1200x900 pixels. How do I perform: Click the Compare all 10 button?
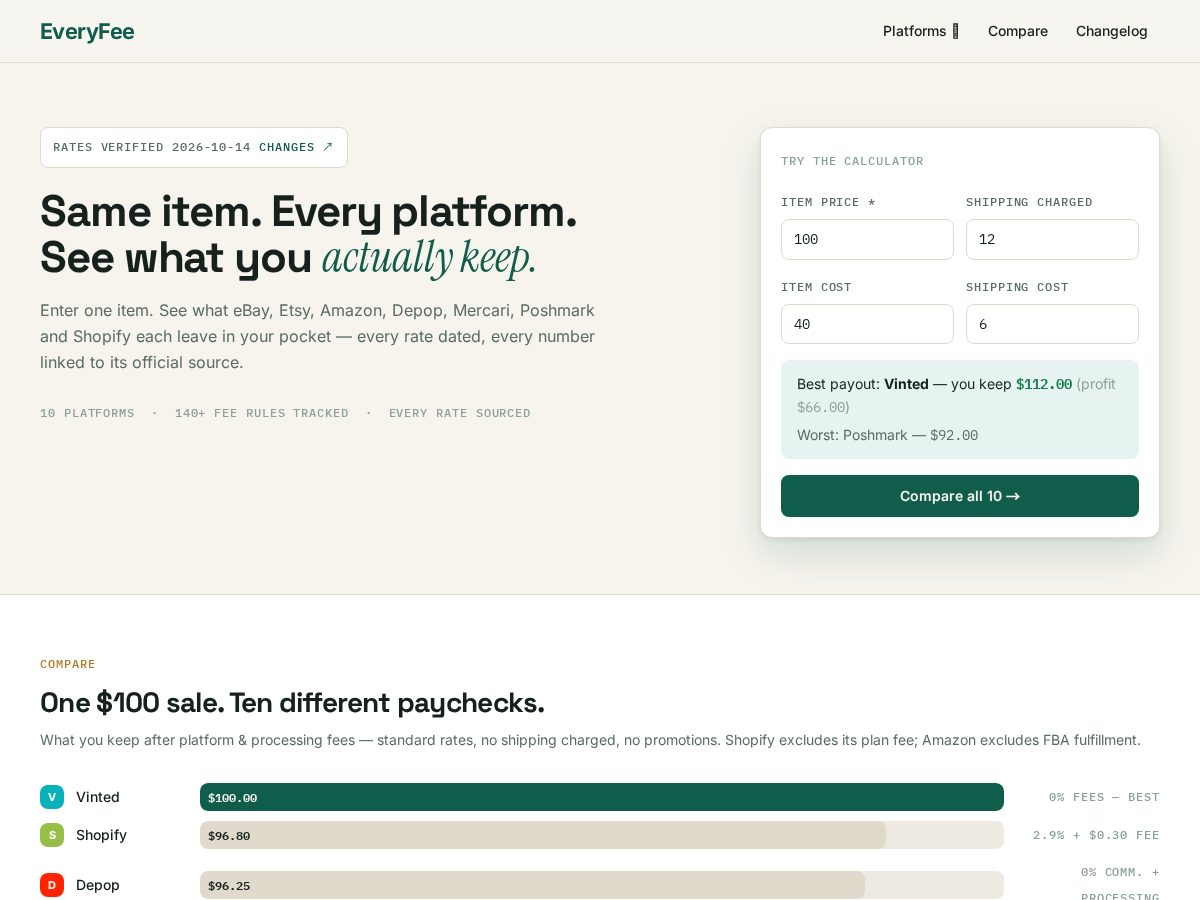point(960,496)
